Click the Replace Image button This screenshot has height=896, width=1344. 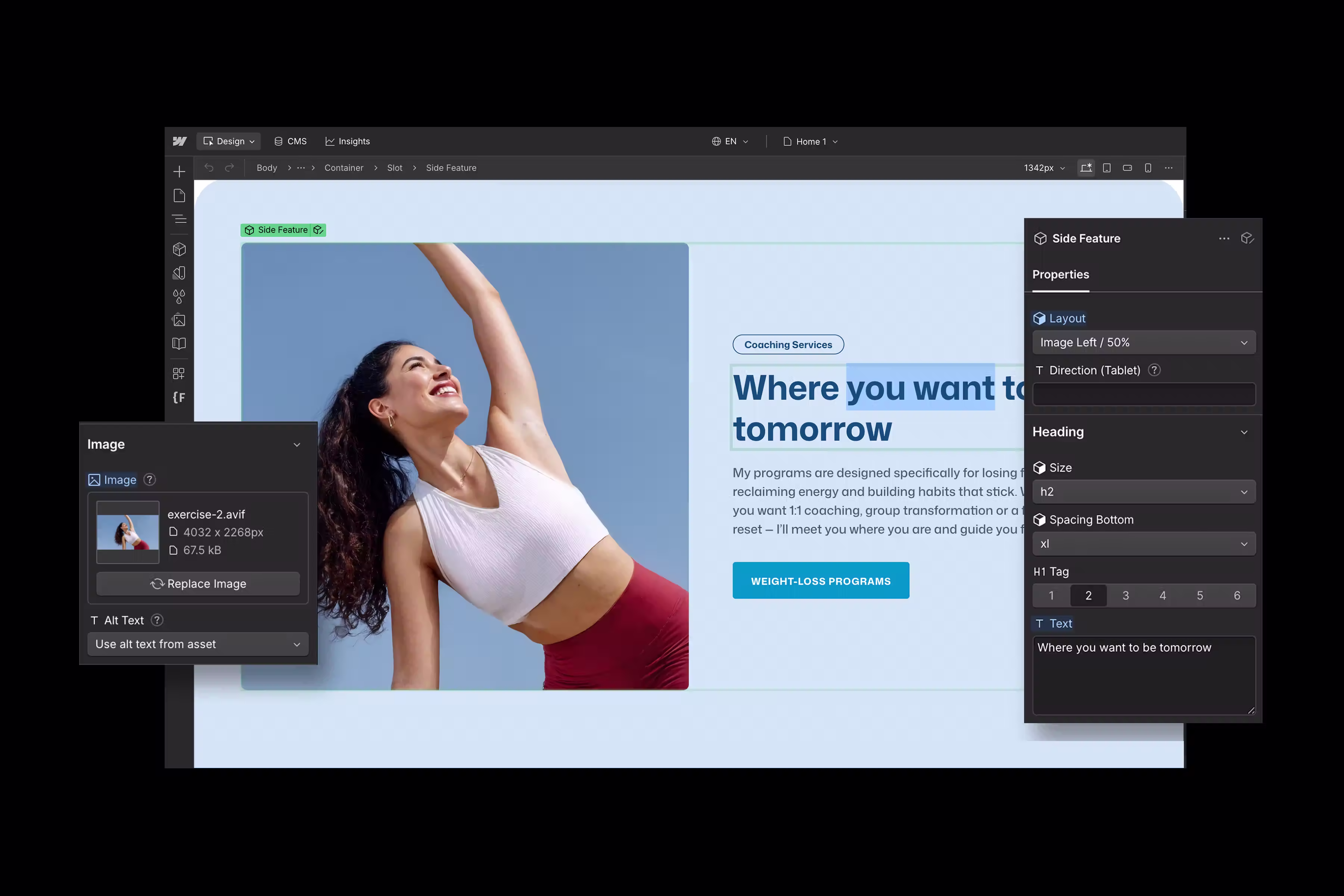coord(198,584)
